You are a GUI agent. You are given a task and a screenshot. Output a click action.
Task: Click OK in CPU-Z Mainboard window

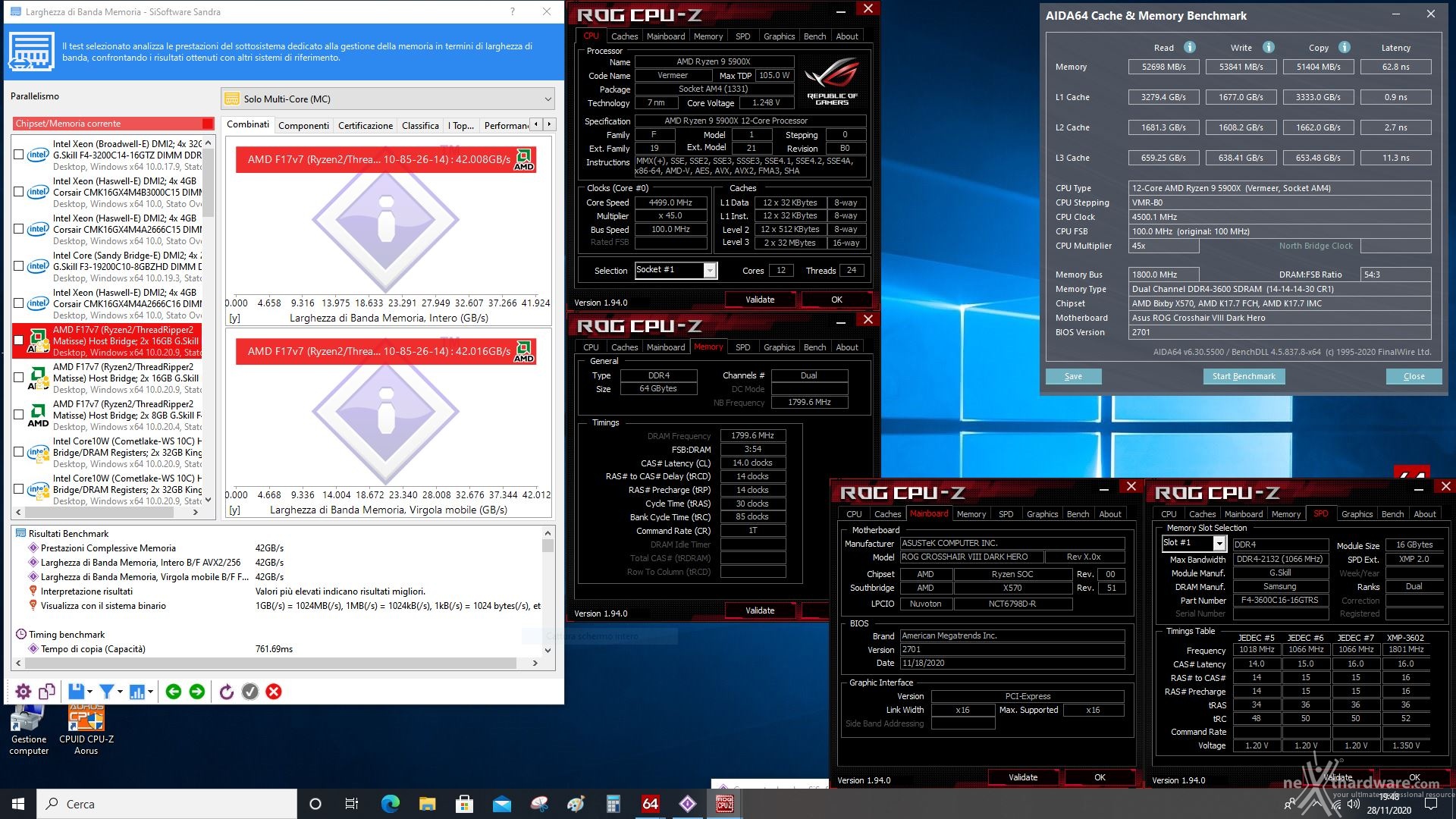1100,777
